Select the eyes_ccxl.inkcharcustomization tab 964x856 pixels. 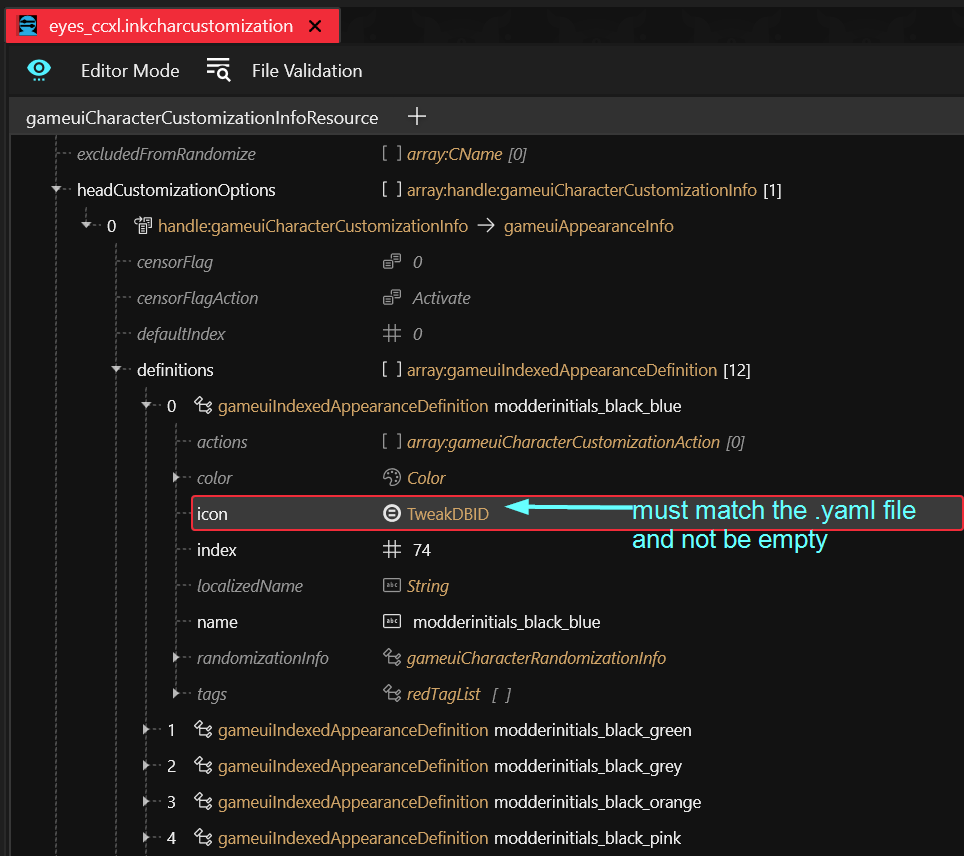tap(170, 26)
